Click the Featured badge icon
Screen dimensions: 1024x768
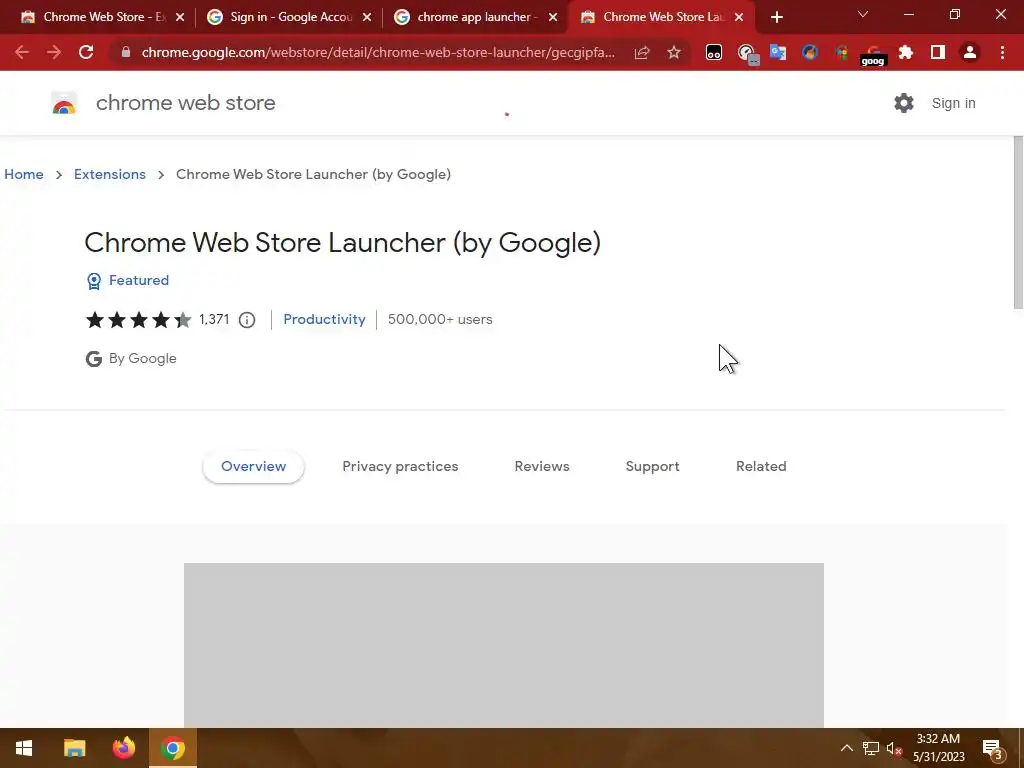pos(94,281)
